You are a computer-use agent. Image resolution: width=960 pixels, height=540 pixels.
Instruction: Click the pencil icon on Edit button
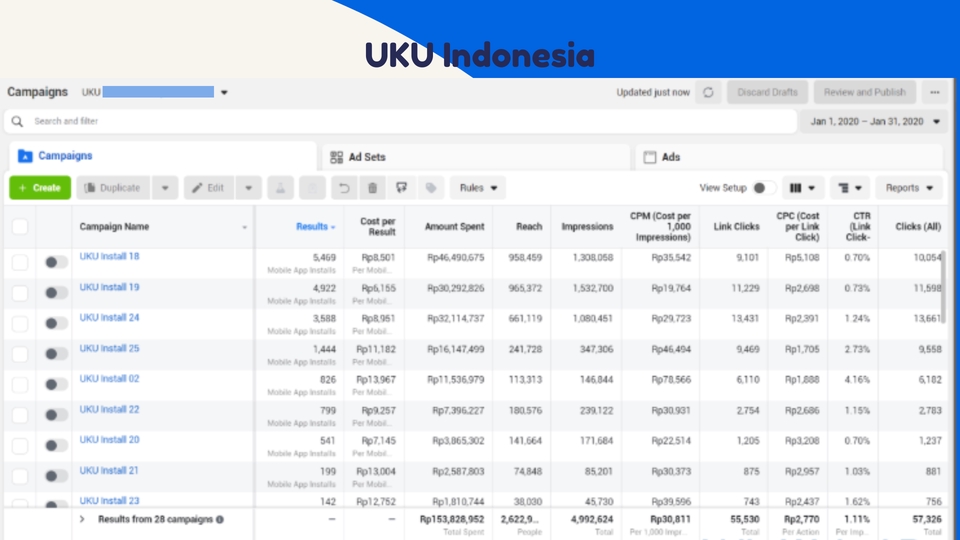(x=197, y=188)
